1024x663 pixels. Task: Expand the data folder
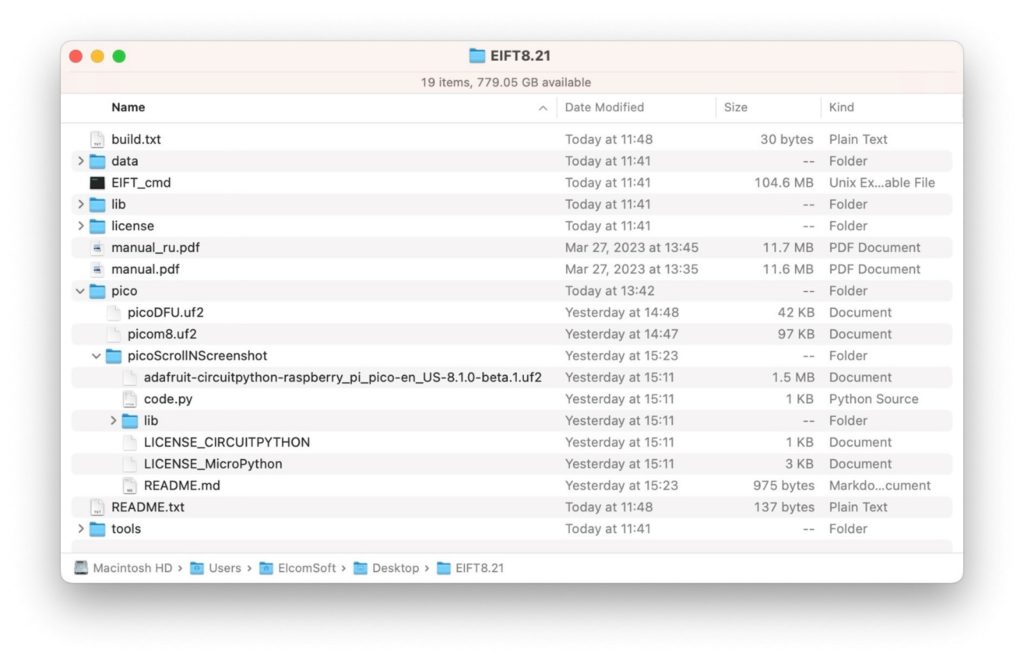[81, 161]
